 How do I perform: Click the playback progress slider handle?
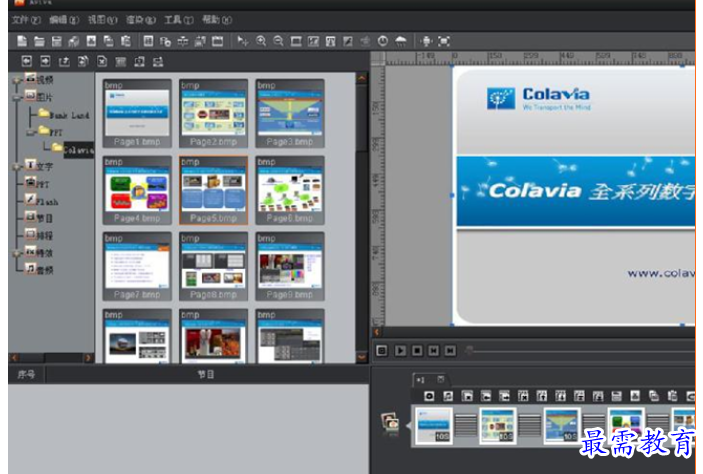click(x=469, y=350)
